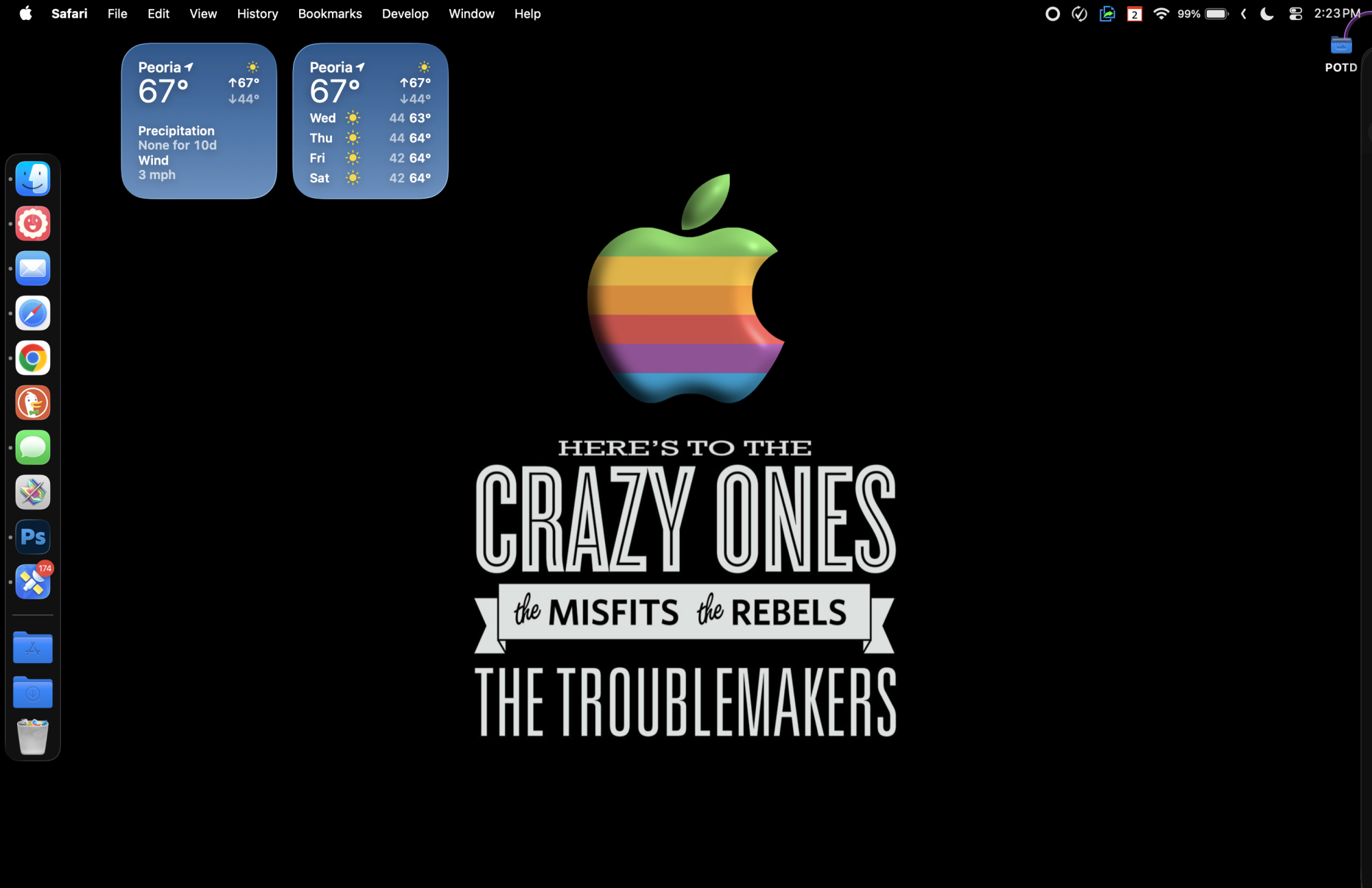Open the History menu in the menu bar
This screenshot has width=1372, height=888.
[x=257, y=14]
